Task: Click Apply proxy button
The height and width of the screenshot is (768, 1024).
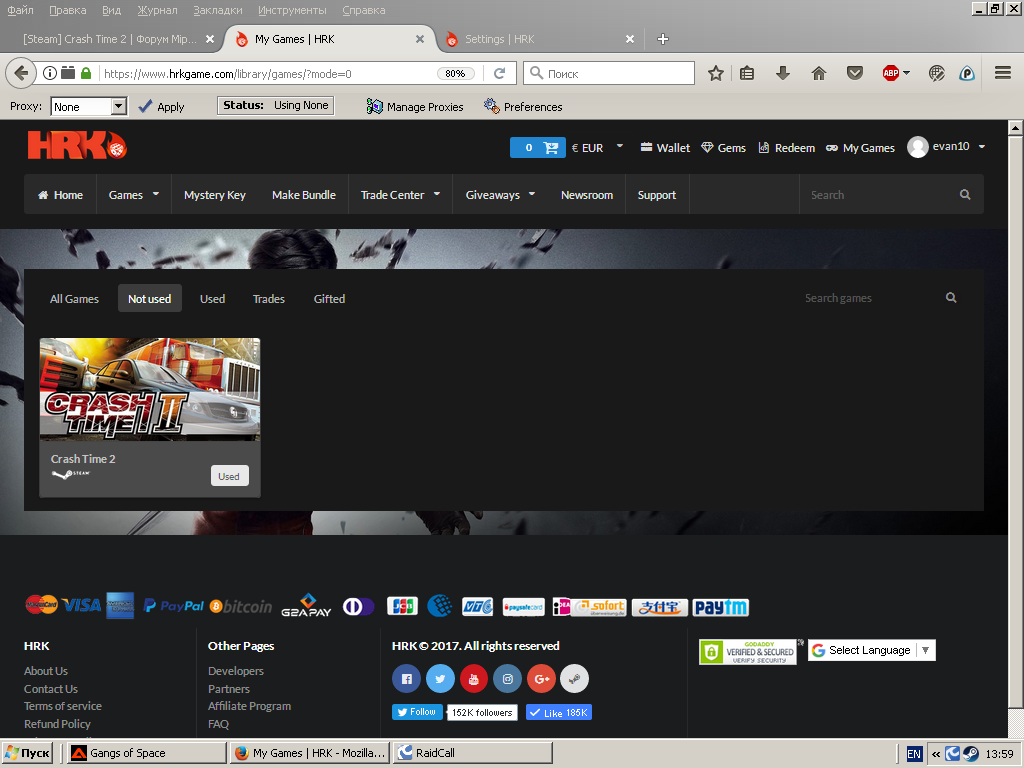Action: [x=162, y=106]
